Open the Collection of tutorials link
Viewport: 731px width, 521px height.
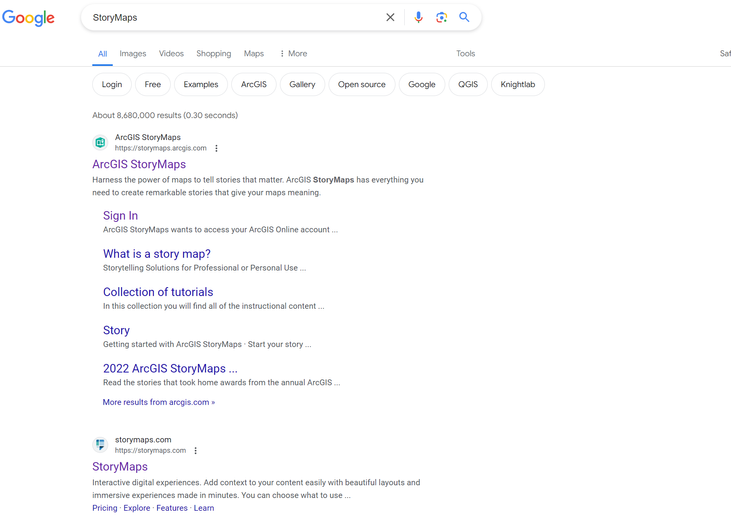pos(158,292)
